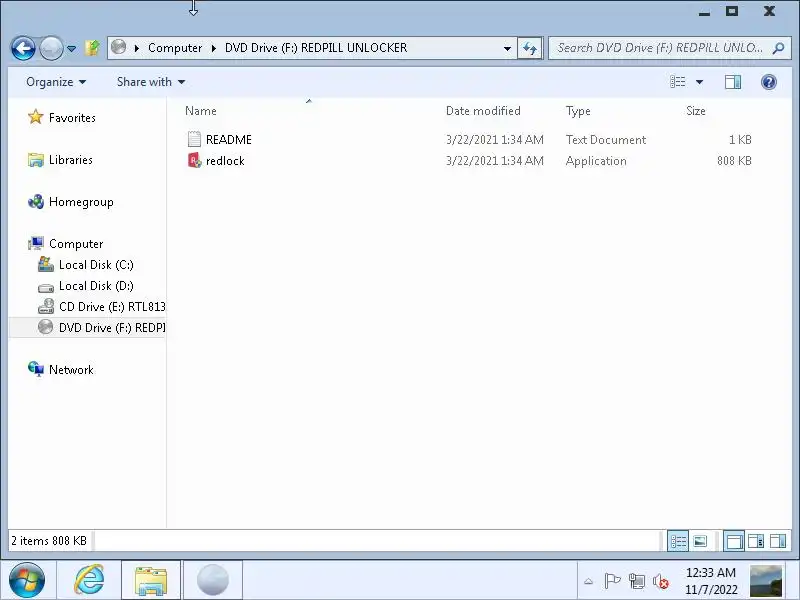Sort by Type column header
The width and height of the screenshot is (800, 600).
click(578, 111)
